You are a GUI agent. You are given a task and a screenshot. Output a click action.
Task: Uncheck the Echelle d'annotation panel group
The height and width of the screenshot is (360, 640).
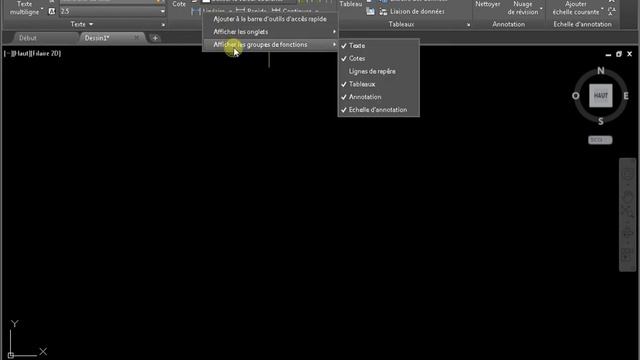click(378, 110)
